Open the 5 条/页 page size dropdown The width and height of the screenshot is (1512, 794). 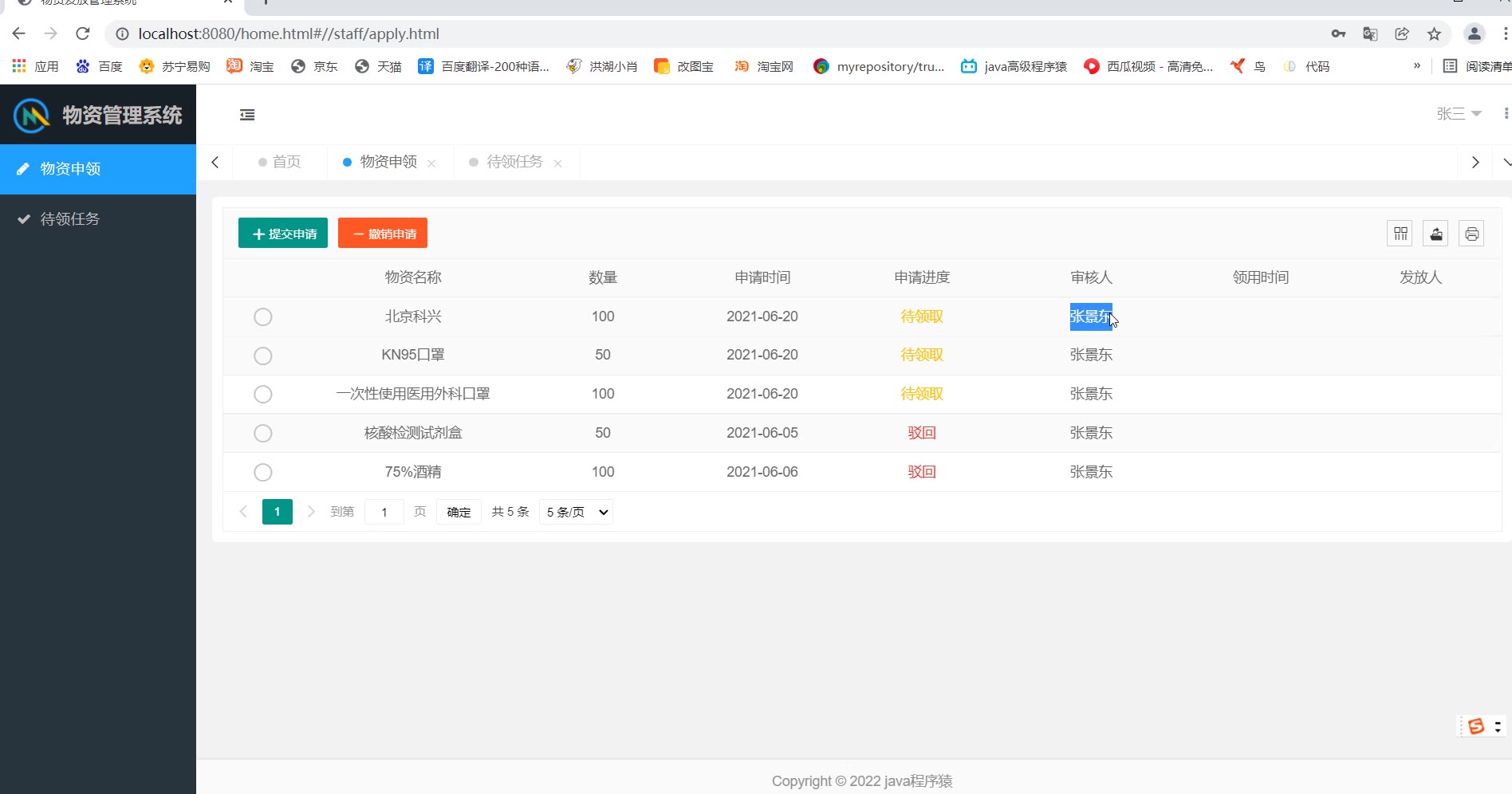pos(576,512)
